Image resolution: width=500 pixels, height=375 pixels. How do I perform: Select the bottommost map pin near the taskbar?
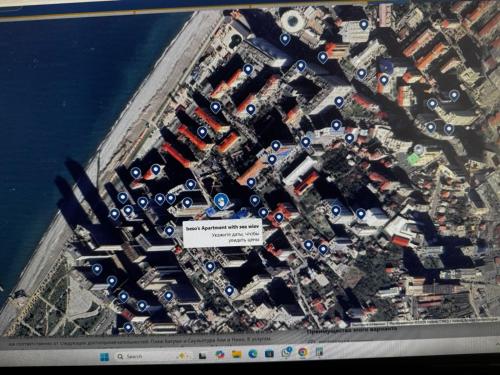pos(128,328)
